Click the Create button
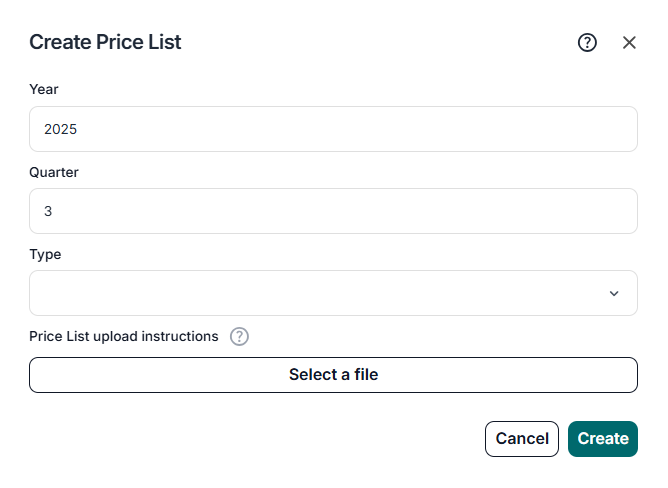668x488 pixels. click(603, 438)
